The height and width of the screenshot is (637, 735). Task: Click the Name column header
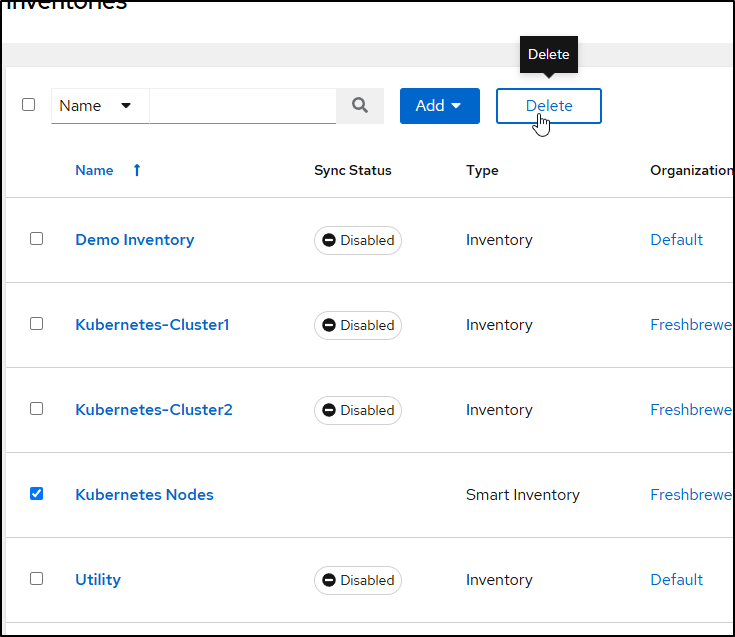pos(94,170)
